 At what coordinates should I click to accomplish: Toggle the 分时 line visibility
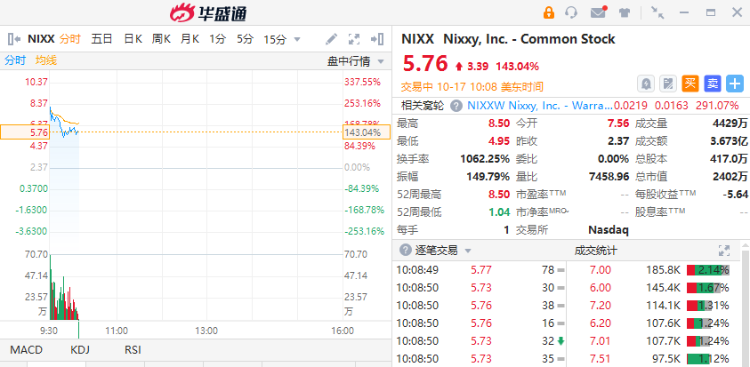15,60
